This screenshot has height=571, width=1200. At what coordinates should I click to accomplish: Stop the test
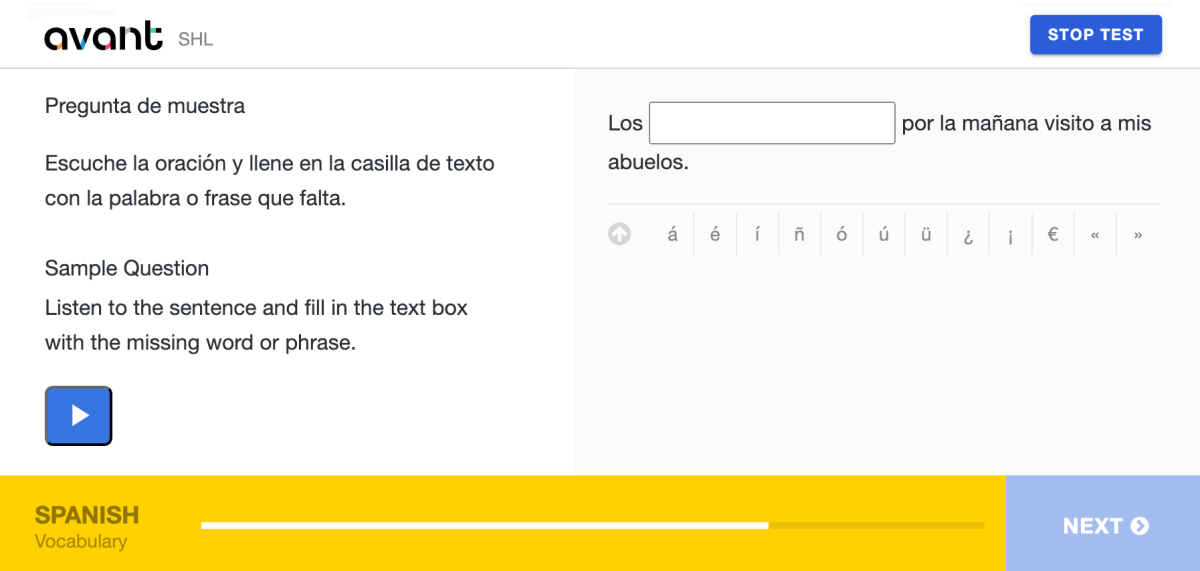[x=1096, y=34]
